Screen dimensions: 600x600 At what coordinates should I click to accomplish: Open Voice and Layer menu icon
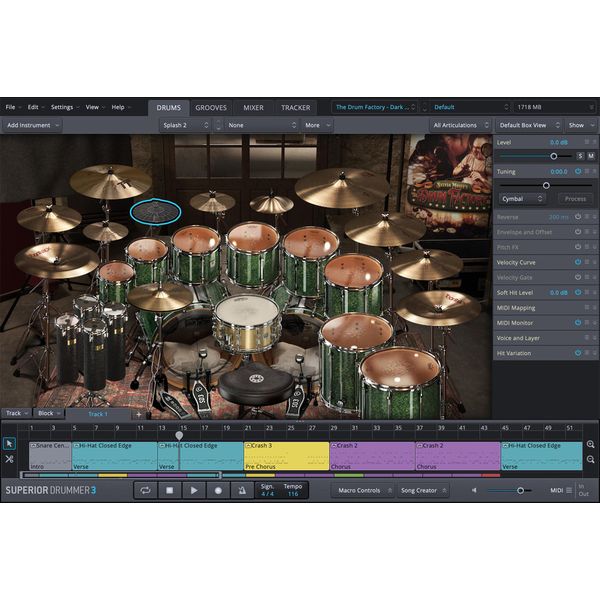(x=586, y=338)
